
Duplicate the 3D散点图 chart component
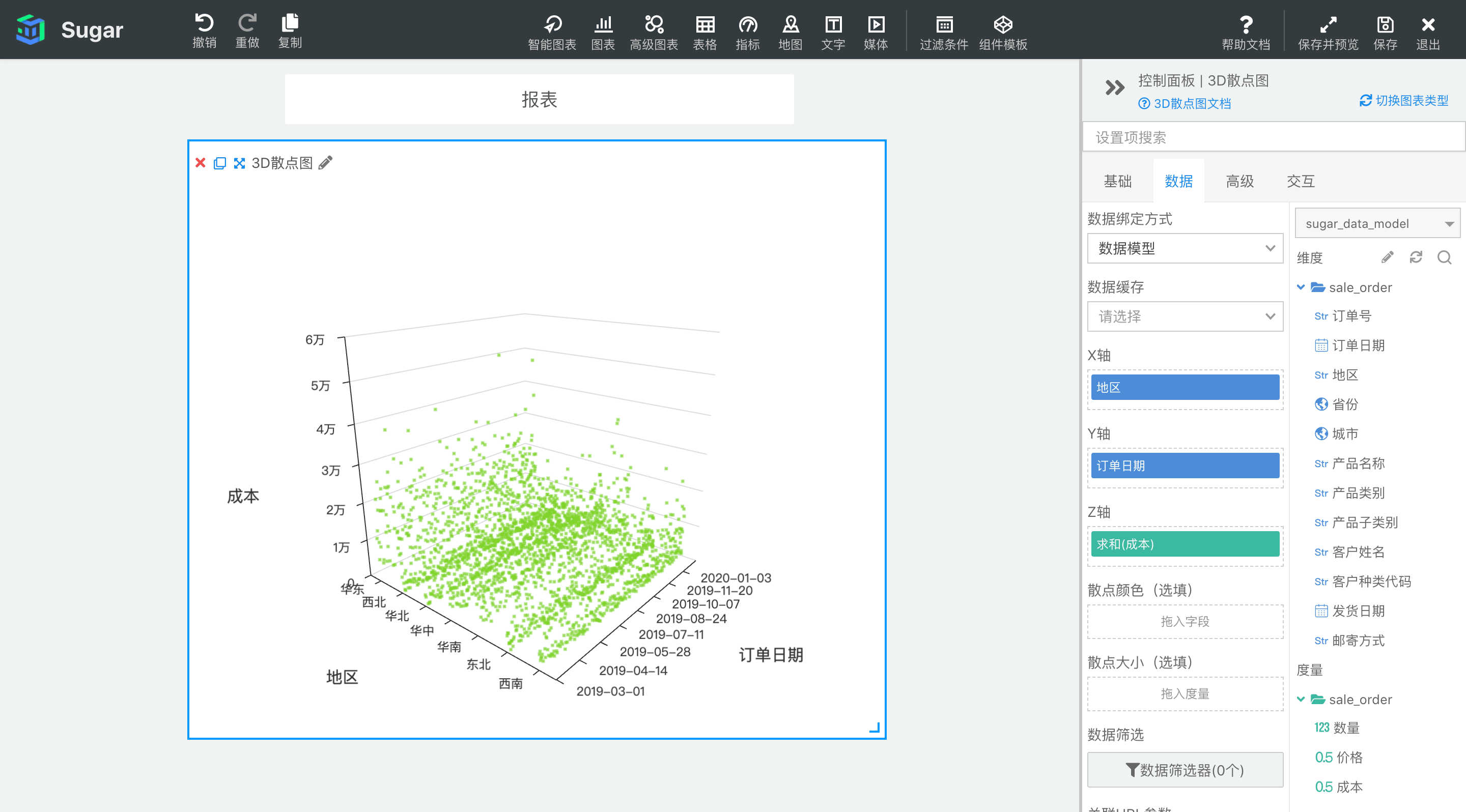click(x=220, y=164)
